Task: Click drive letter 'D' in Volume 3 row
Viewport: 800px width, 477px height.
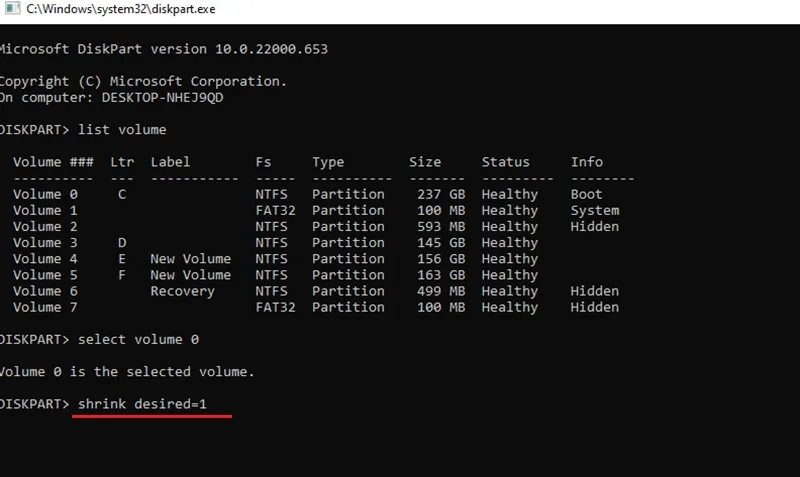Action: 122,243
